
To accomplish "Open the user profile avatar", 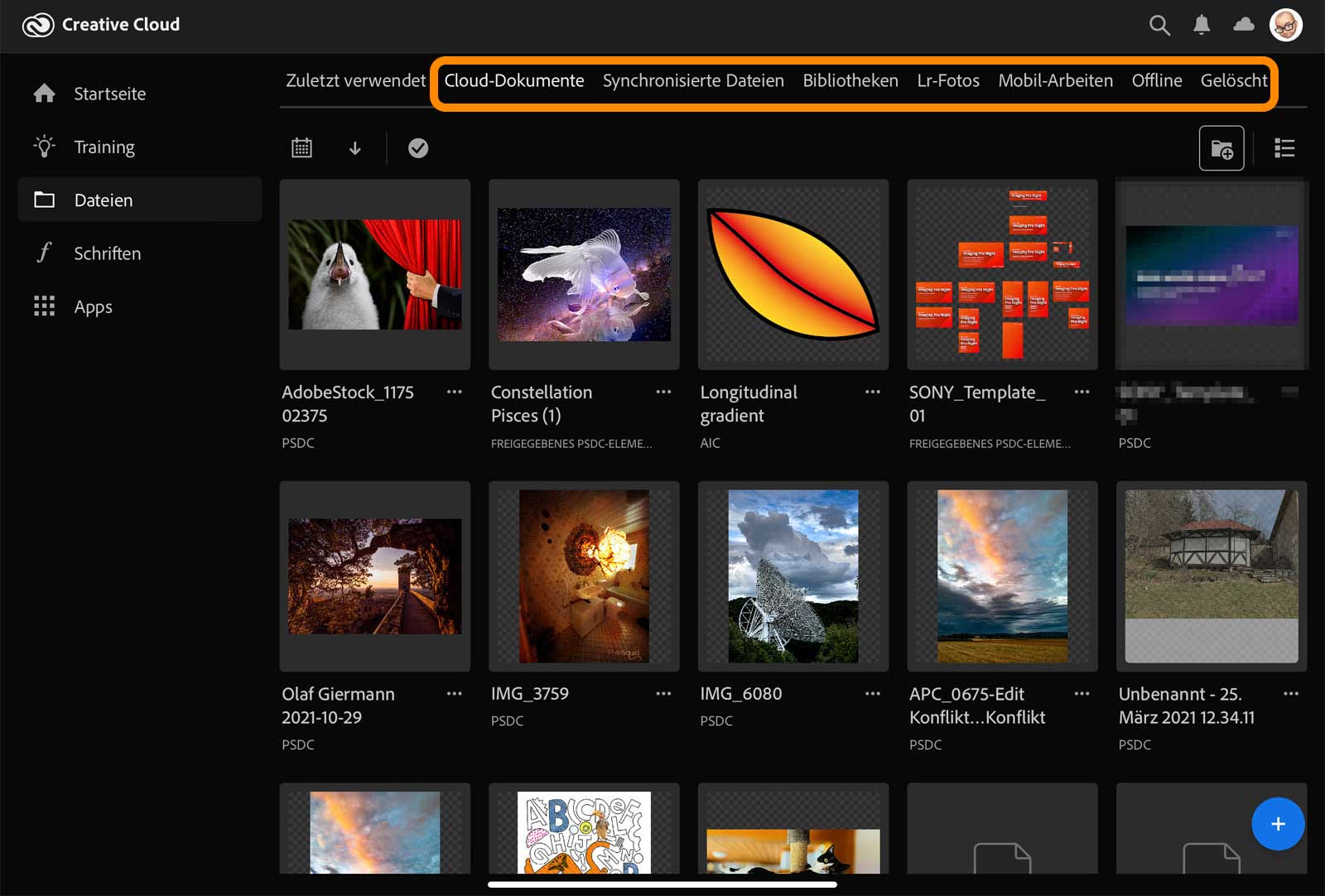I will coord(1285,25).
